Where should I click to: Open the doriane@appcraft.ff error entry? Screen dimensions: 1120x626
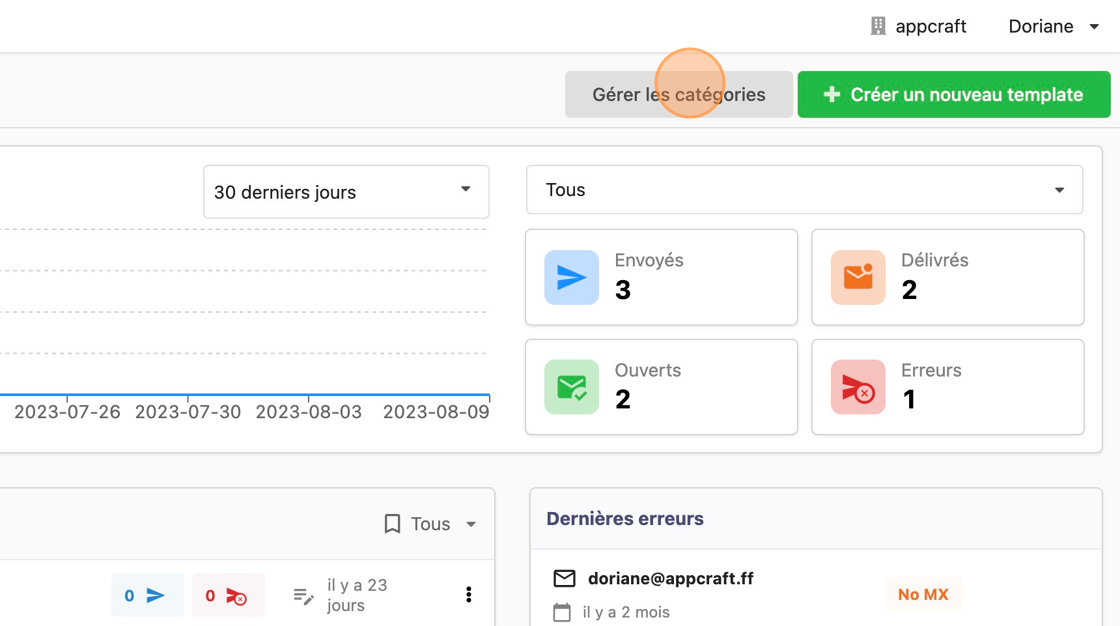pyautogui.click(x=670, y=579)
